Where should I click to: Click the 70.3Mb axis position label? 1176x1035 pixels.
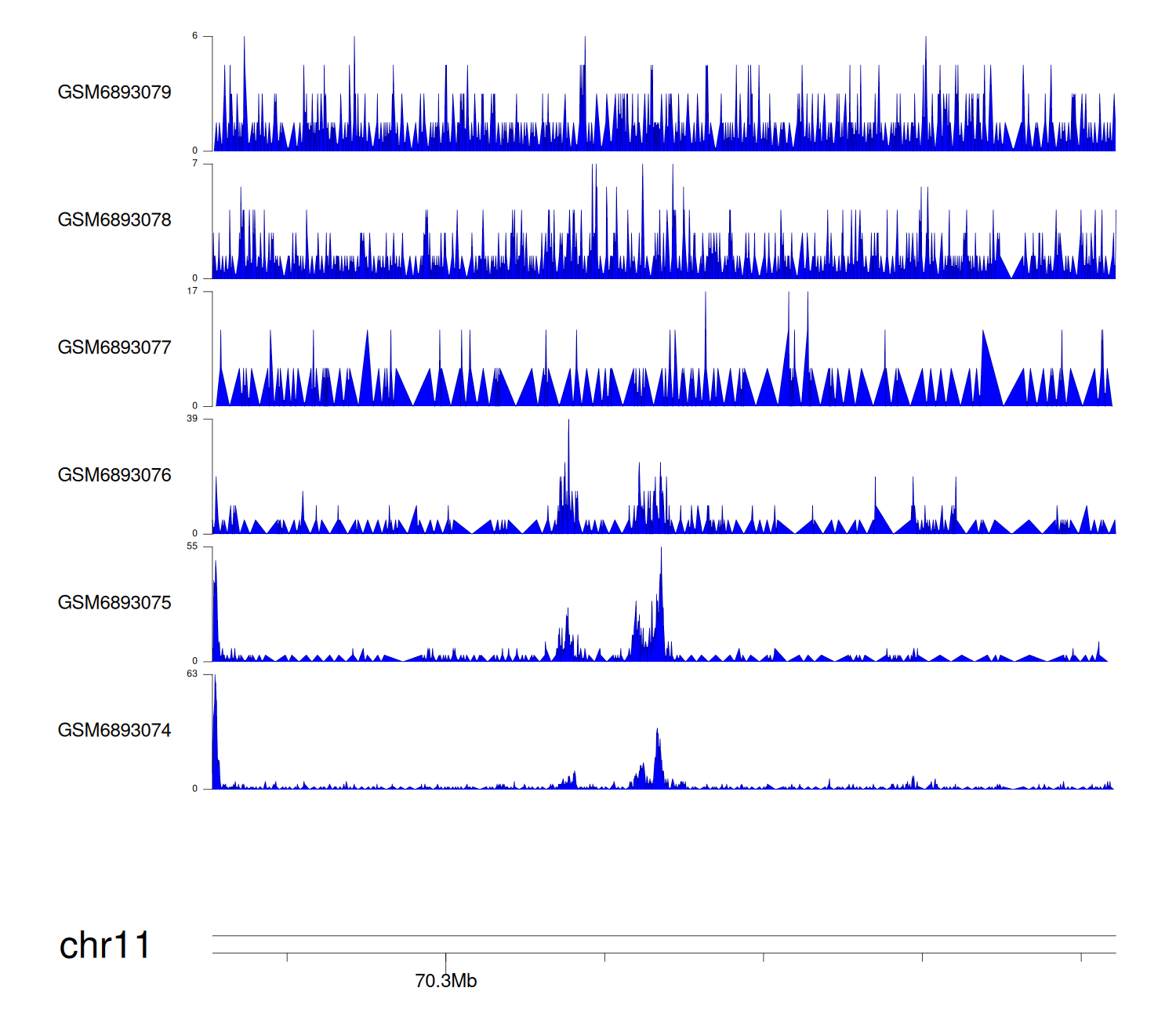pyautogui.click(x=445, y=981)
